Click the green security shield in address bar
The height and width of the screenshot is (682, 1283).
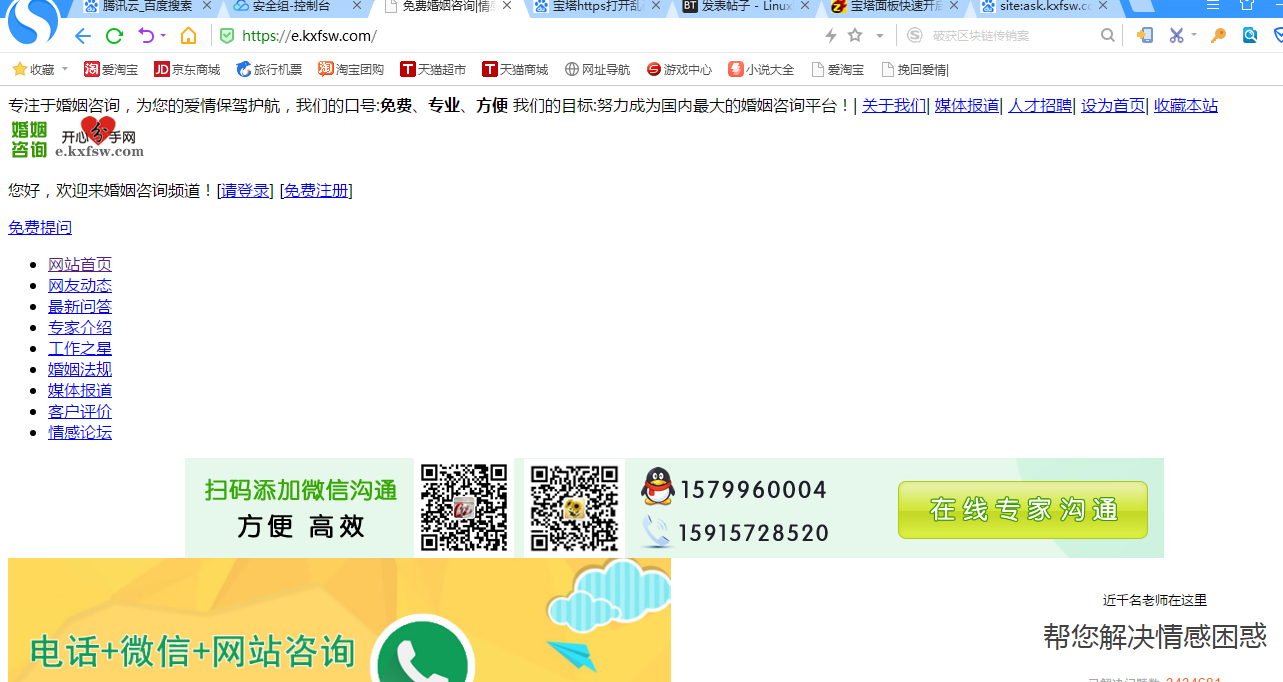click(227, 36)
